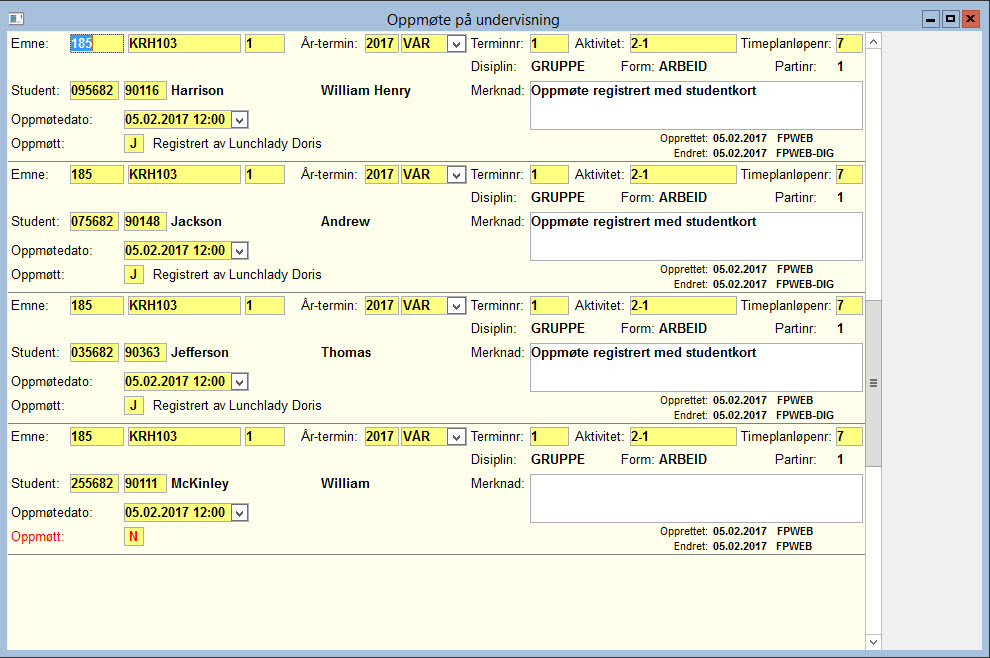Click the empty Merknad box in McKinley's record
Viewport: 990px width, 658px height.
696,499
